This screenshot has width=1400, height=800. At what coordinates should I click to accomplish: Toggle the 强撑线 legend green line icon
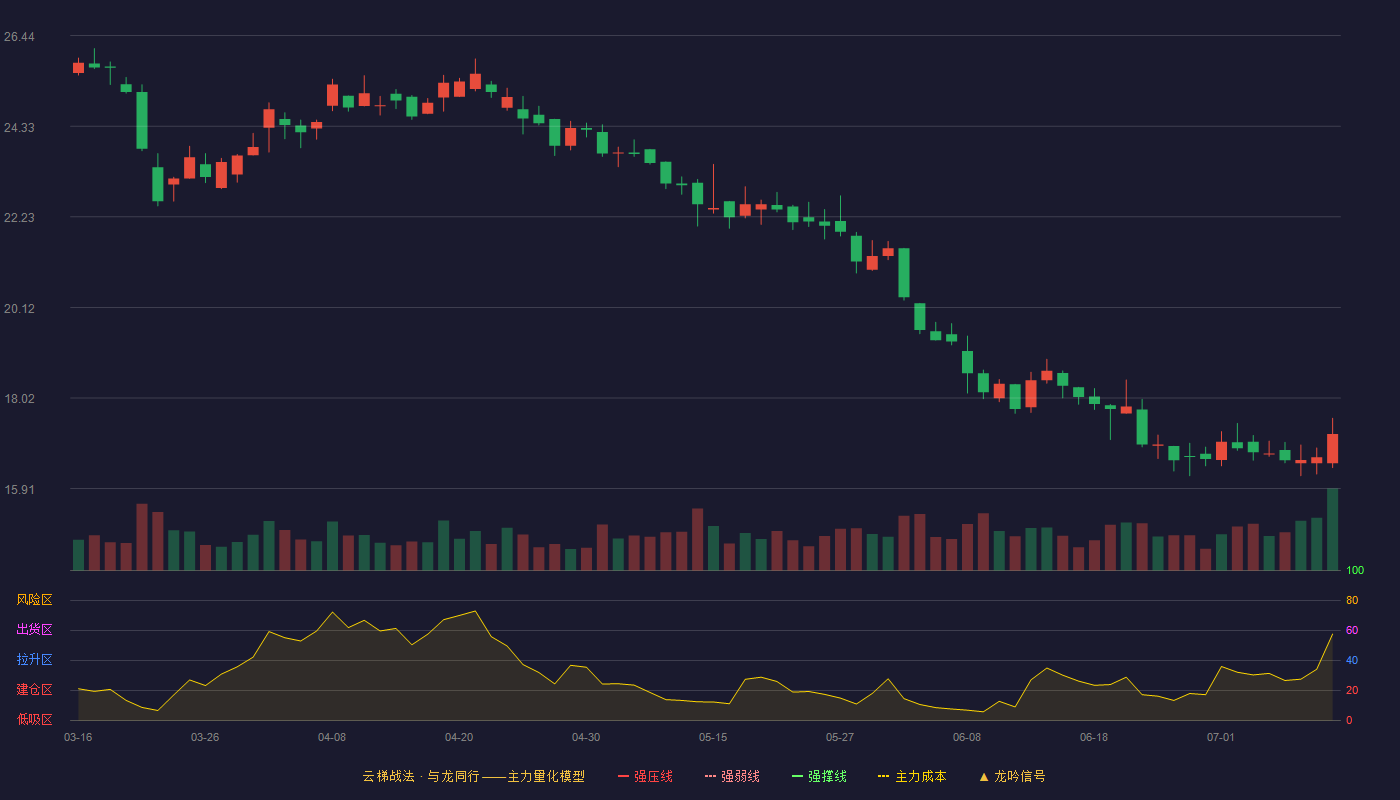798,777
